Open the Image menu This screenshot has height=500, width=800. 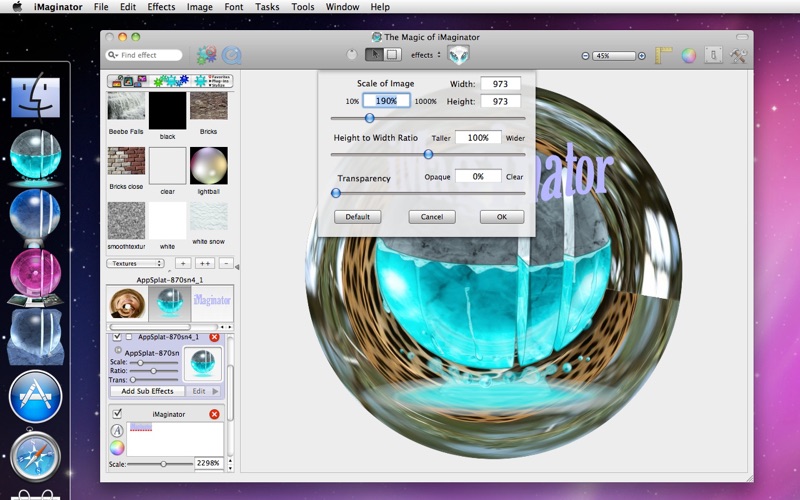[x=199, y=7]
